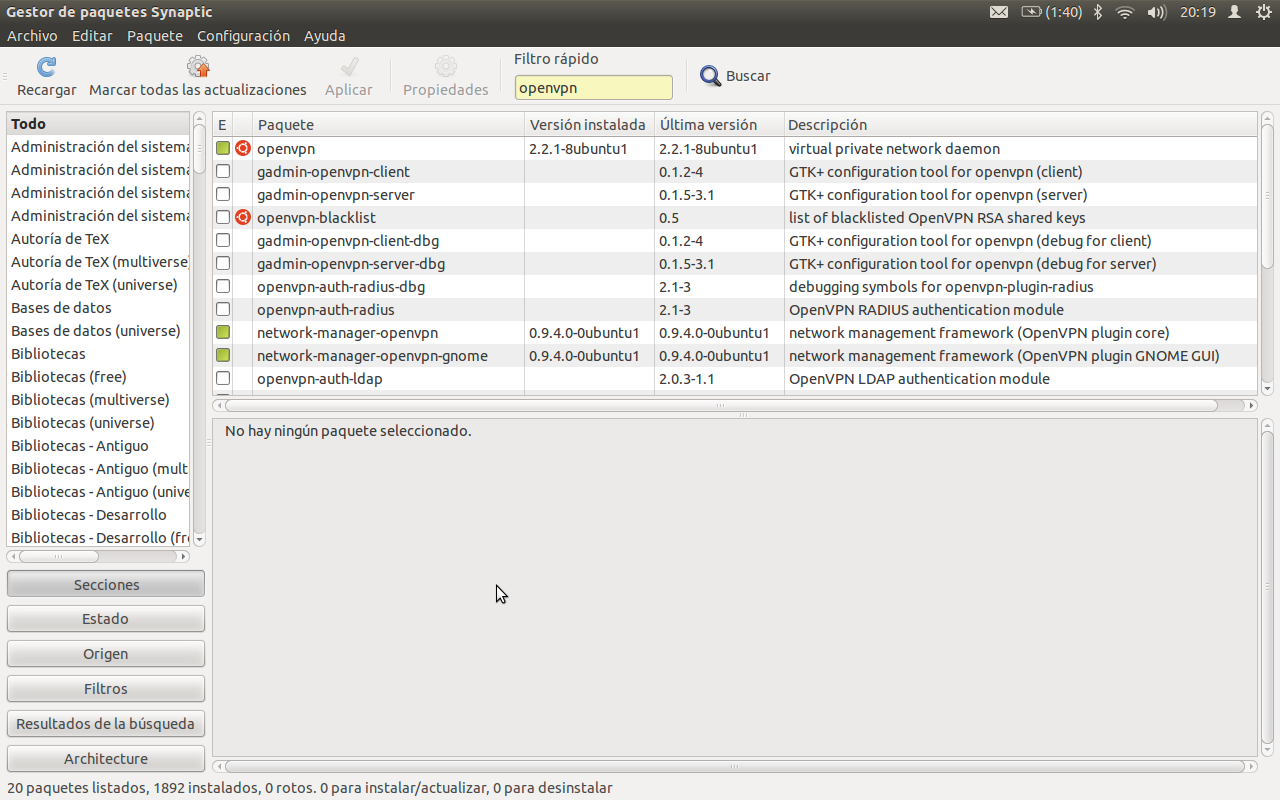Click the Estado button
The width and height of the screenshot is (1280, 800).
(x=106, y=619)
